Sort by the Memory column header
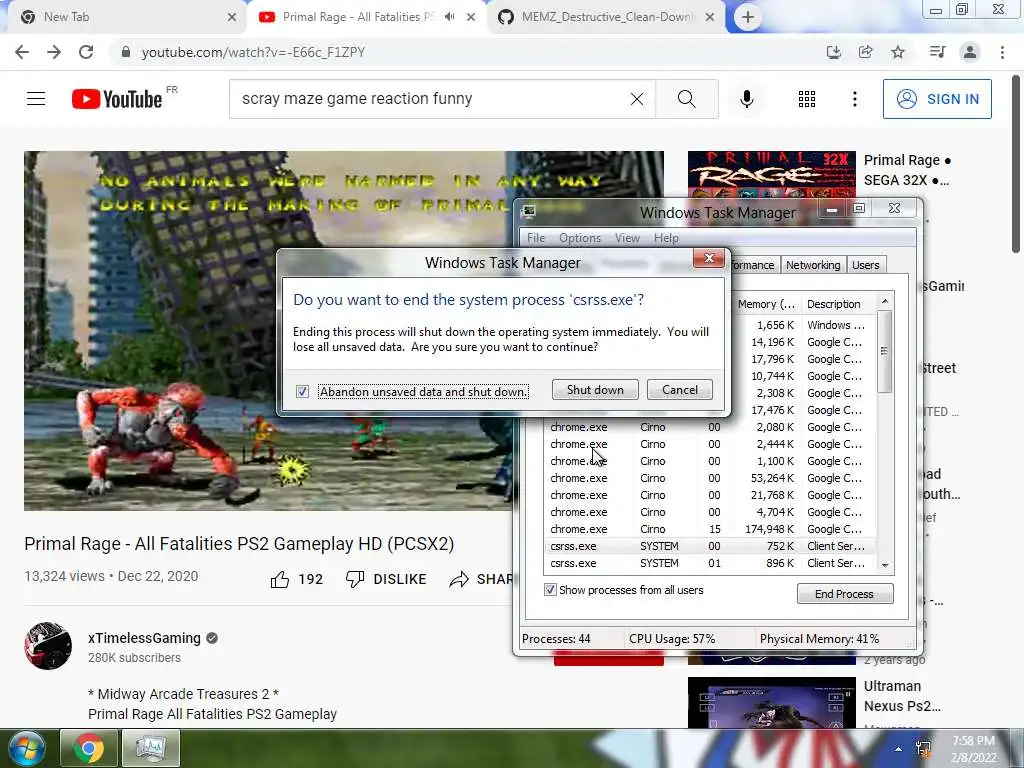The height and width of the screenshot is (768, 1024). [x=765, y=304]
